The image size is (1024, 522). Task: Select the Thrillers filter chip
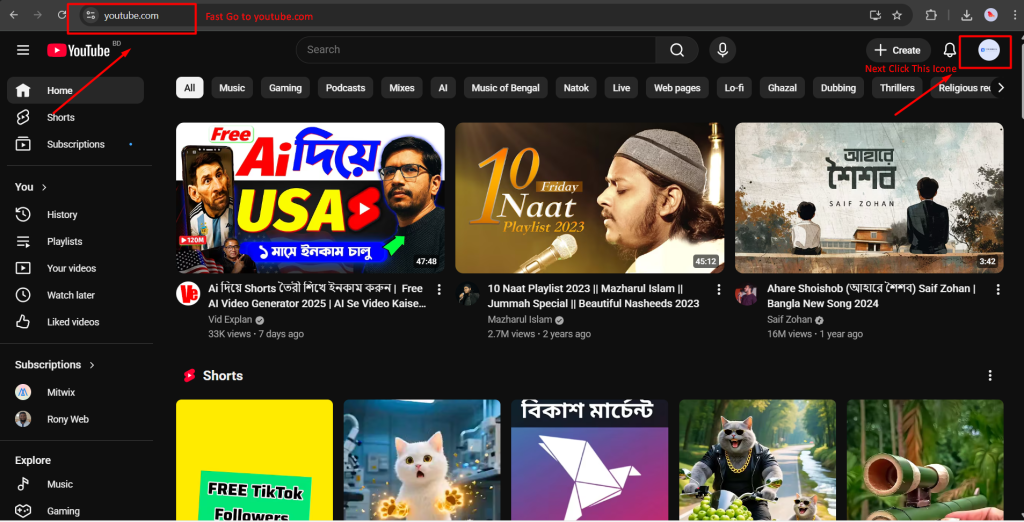click(x=897, y=88)
